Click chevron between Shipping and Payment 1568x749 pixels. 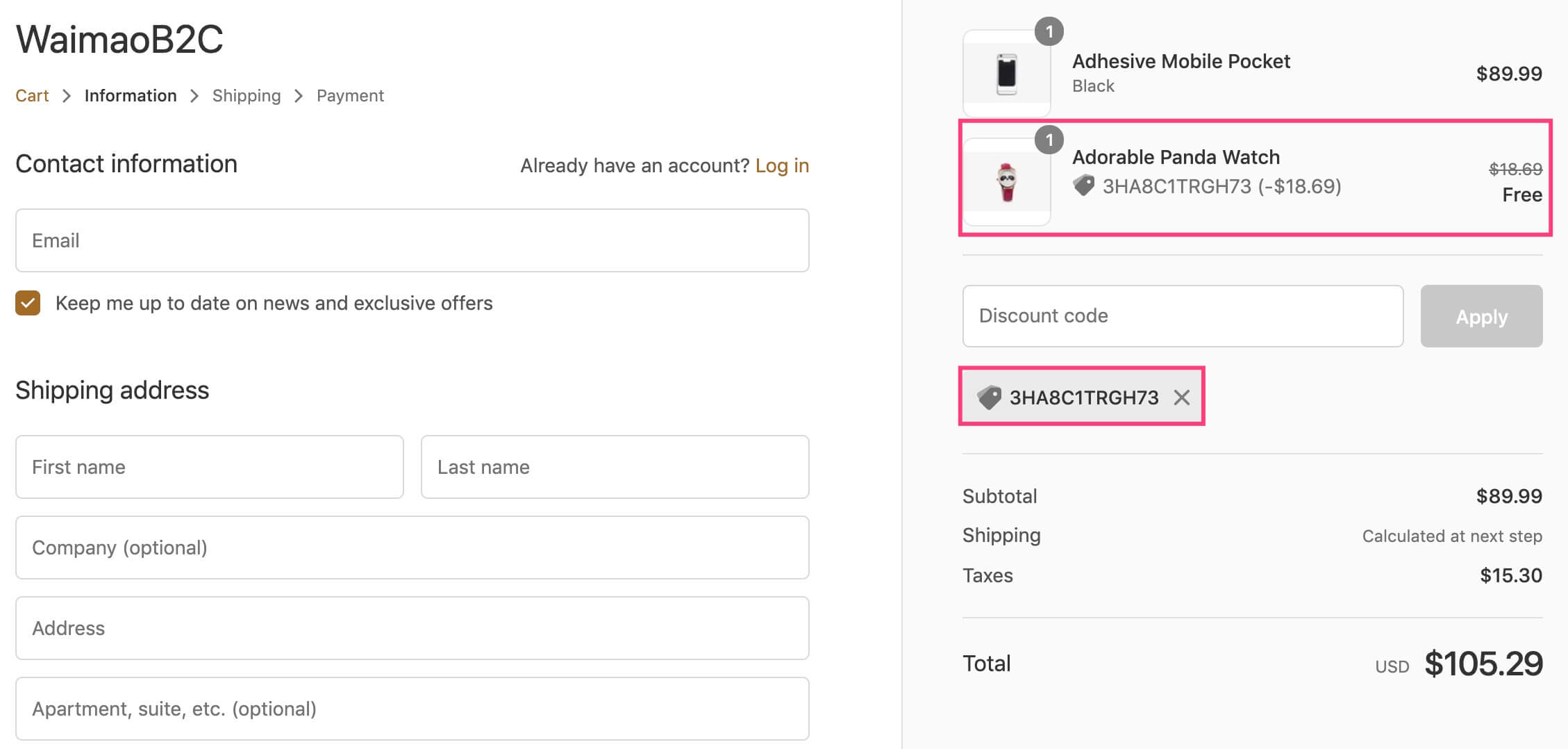pyautogui.click(x=299, y=96)
